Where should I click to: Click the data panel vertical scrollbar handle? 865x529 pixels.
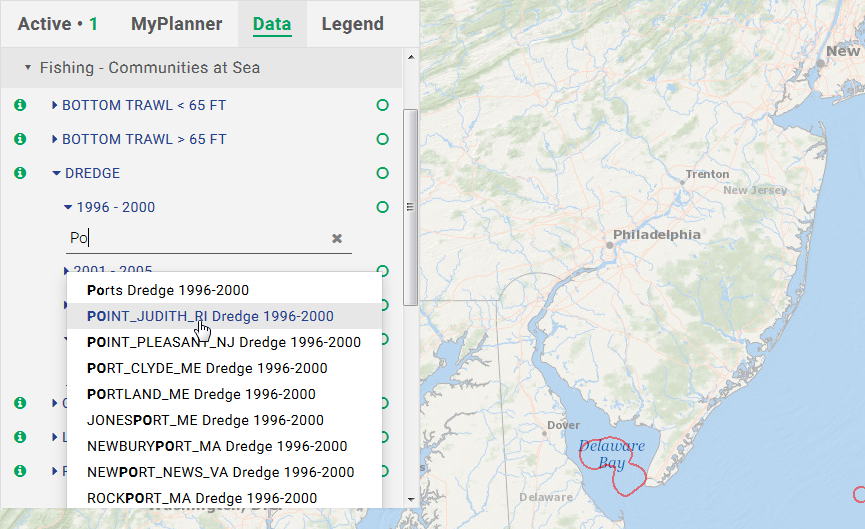[x=409, y=206]
